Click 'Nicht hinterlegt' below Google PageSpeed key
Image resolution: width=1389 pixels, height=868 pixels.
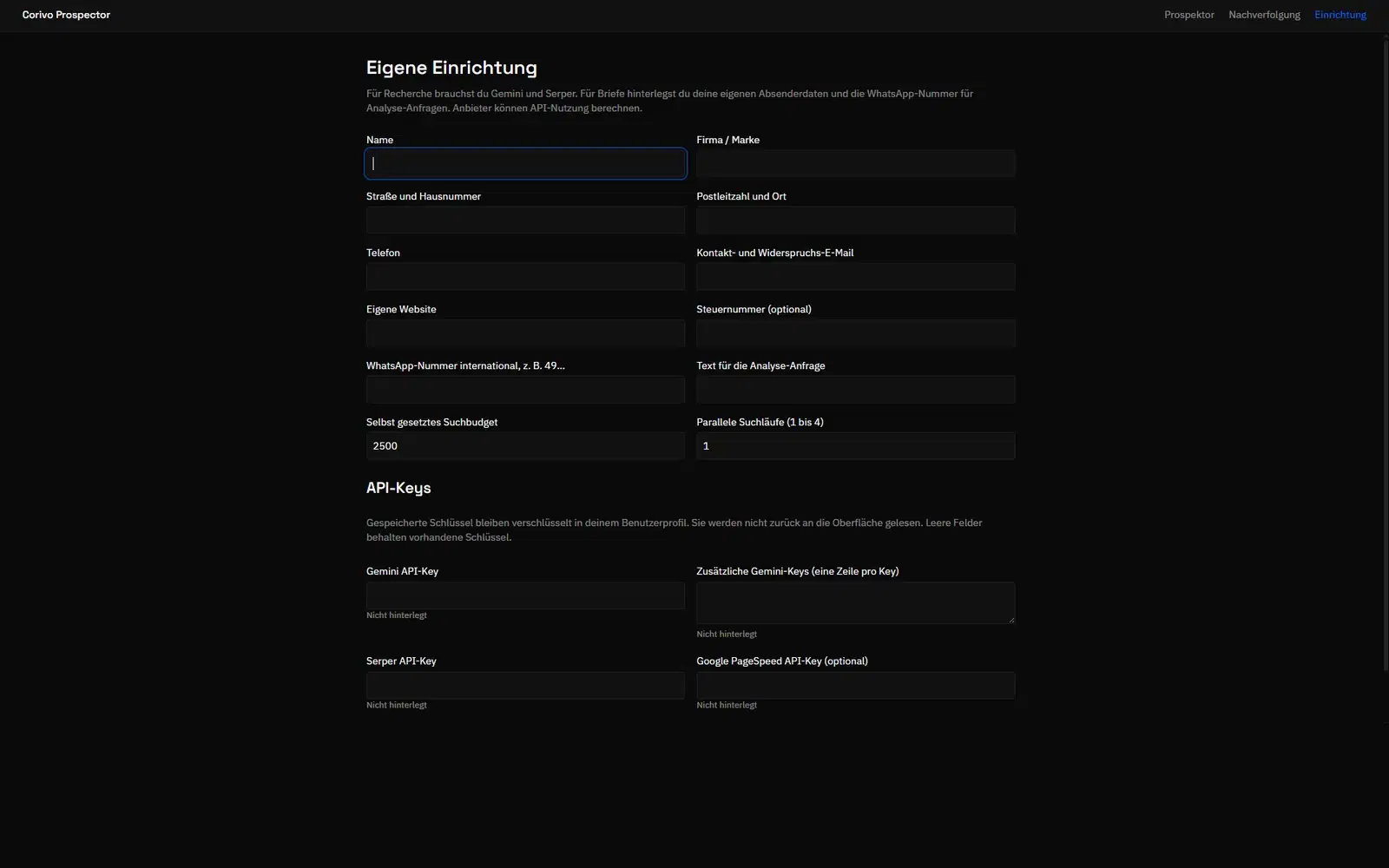pyautogui.click(x=727, y=705)
